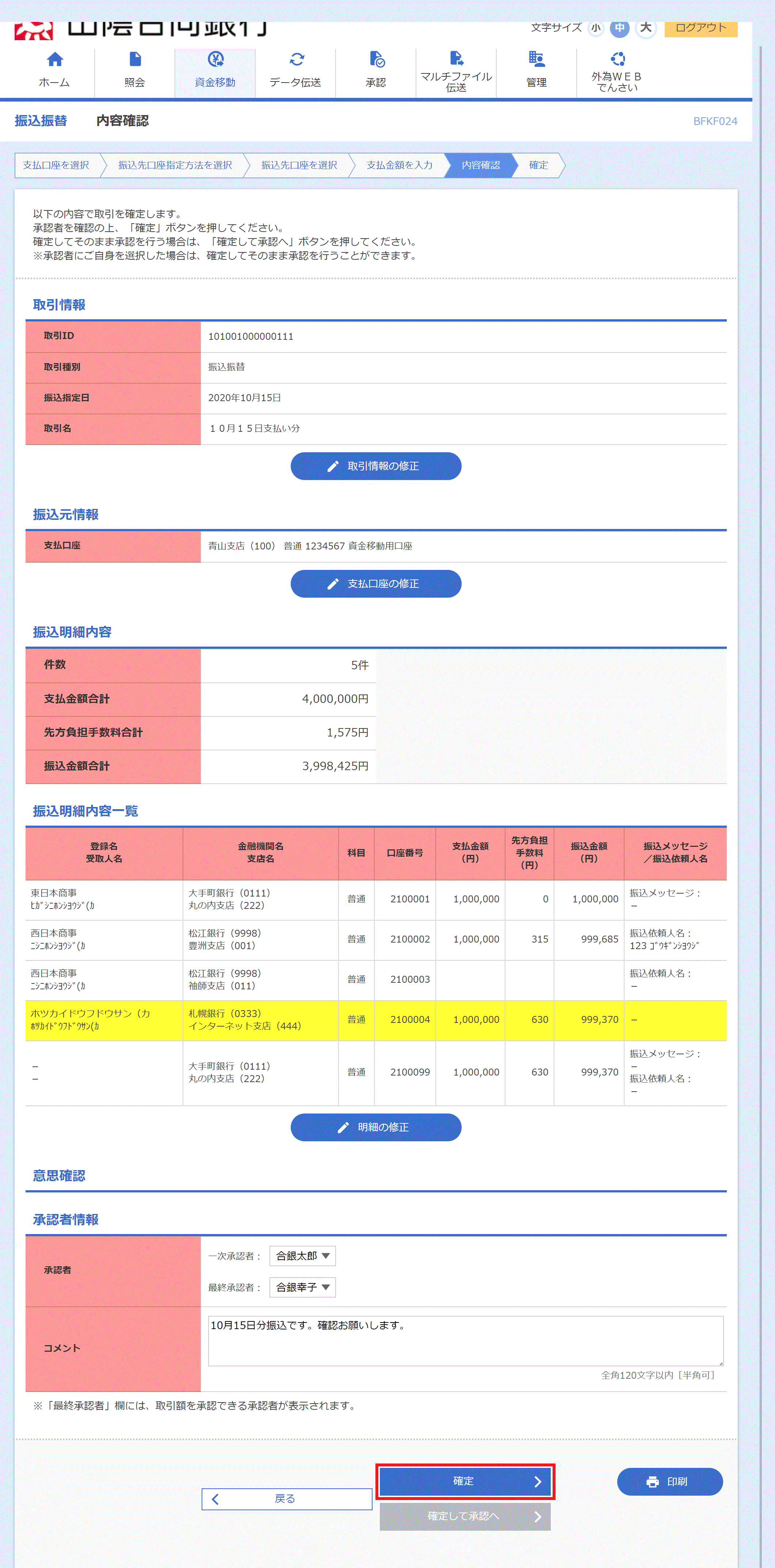Viewport: 775px width, 1568px height.
Task: Click the bank logo emblem
Action: (34, 30)
